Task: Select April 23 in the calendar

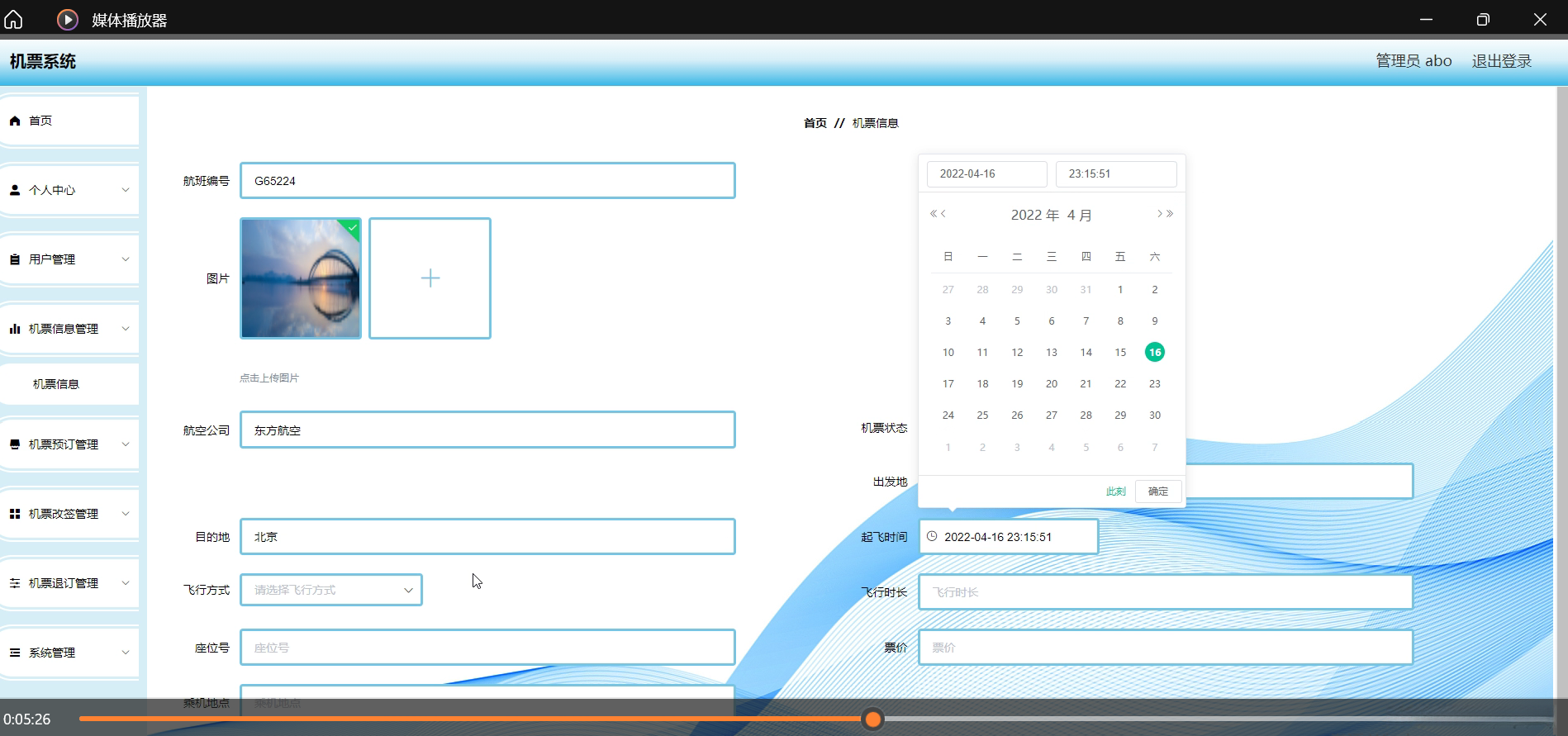Action: coord(1155,384)
